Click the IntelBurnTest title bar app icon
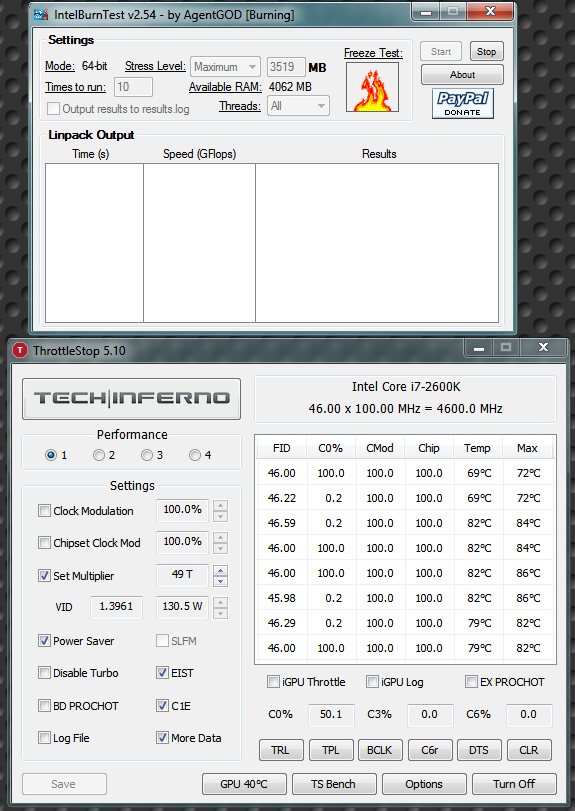 click(x=41, y=14)
